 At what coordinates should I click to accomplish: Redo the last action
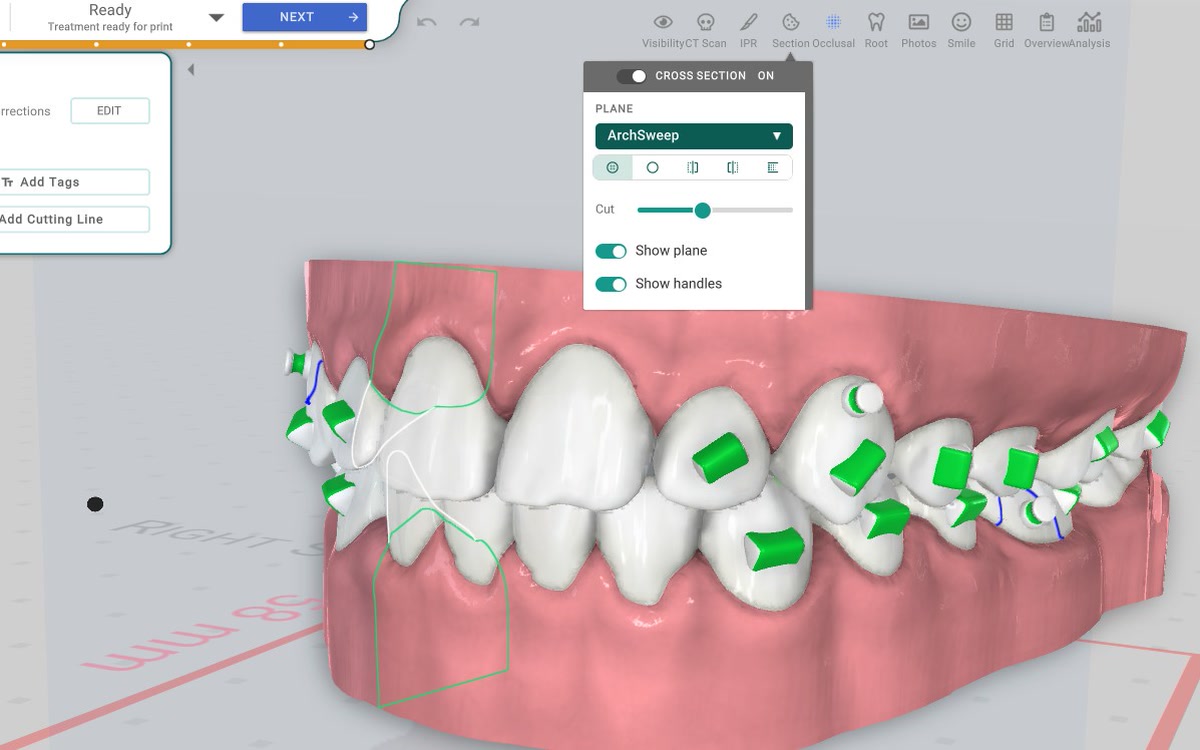[468, 22]
